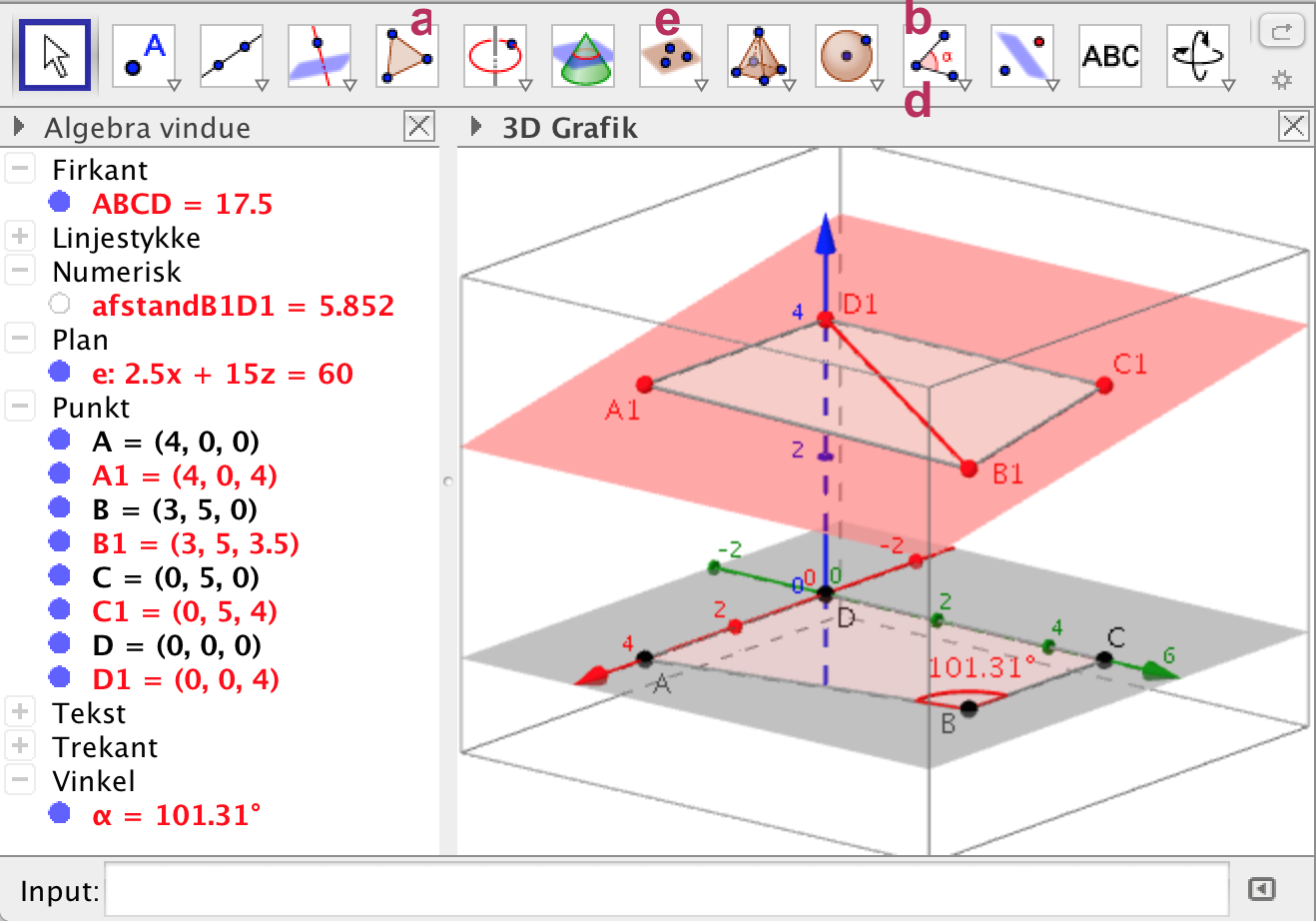Click the redo arrow button
Image resolution: width=1316 pixels, height=921 pixels.
(x=1281, y=31)
